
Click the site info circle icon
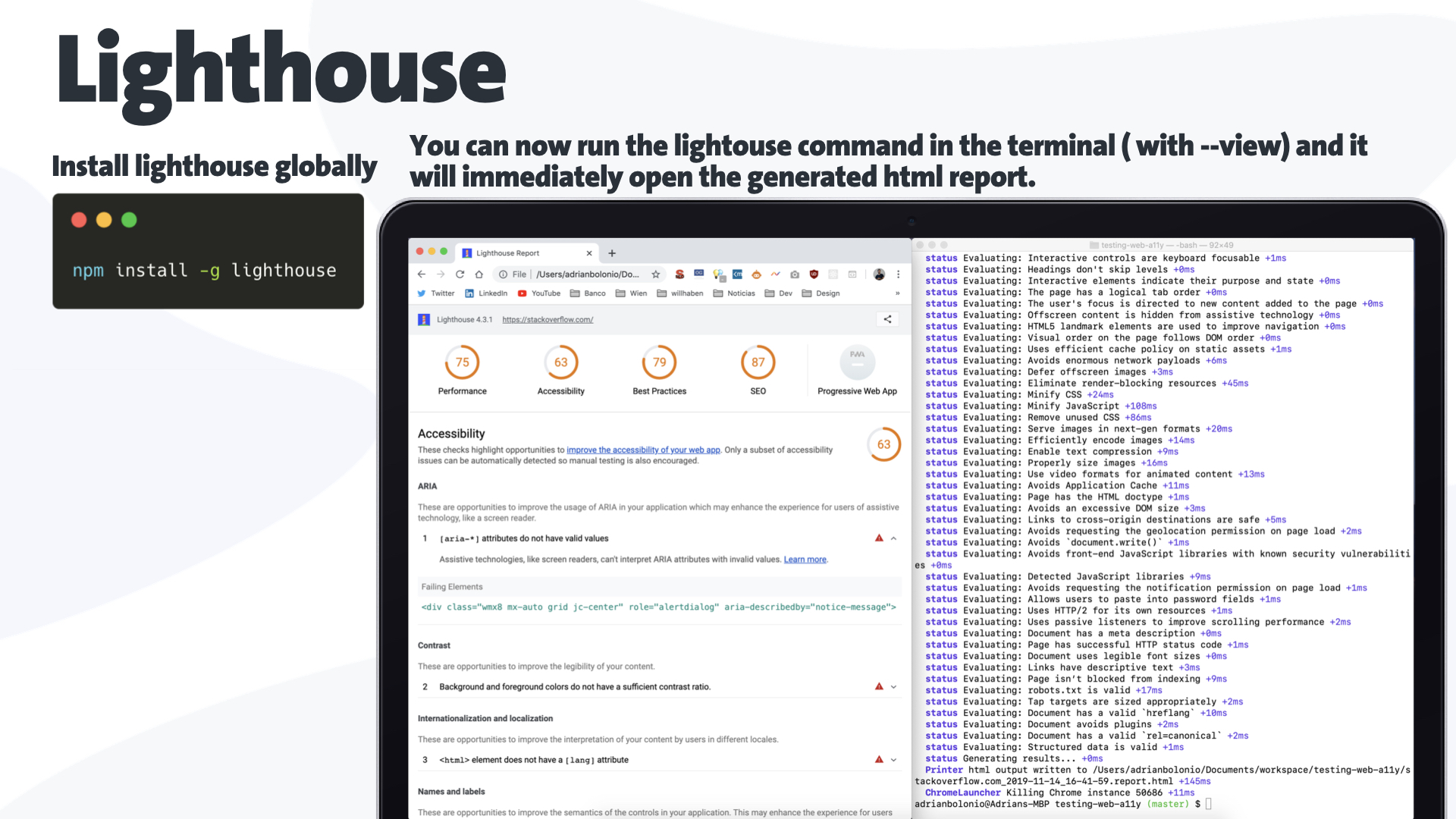[503, 275]
